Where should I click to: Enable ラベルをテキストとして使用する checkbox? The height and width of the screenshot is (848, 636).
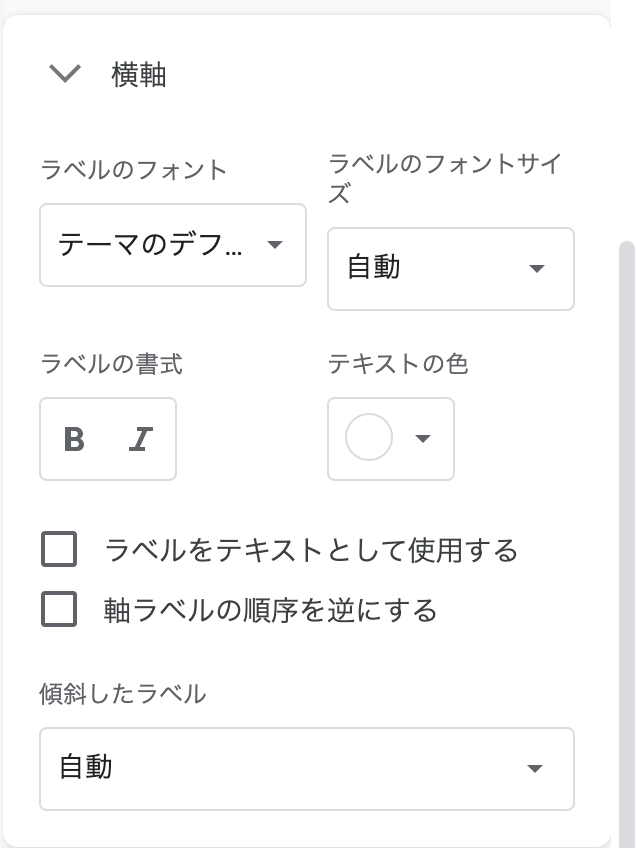(59, 550)
